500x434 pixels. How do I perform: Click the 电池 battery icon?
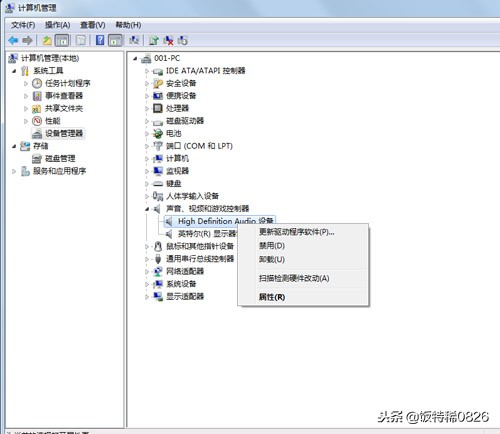(158, 134)
